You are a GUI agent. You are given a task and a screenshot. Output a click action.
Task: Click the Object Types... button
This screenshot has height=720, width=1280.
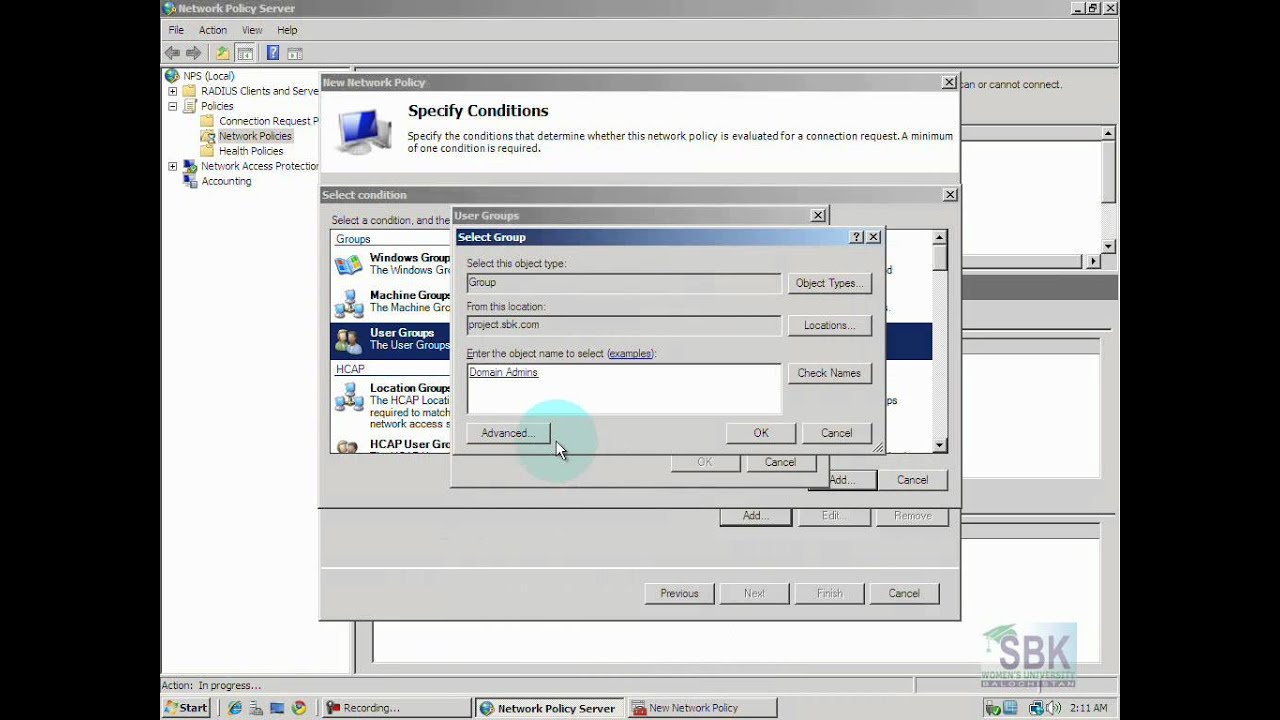(828, 283)
